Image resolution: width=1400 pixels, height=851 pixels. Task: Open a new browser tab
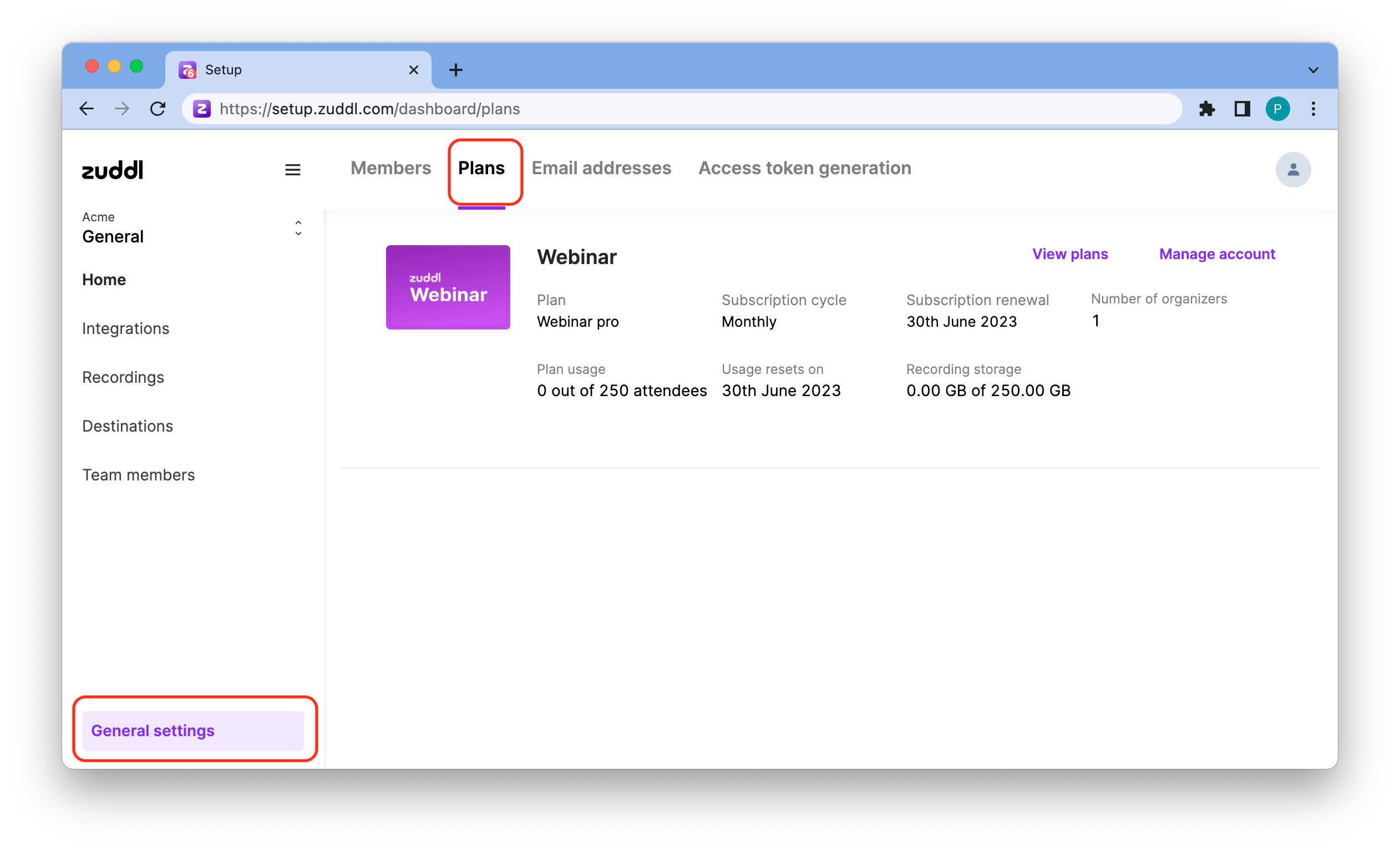tap(456, 70)
